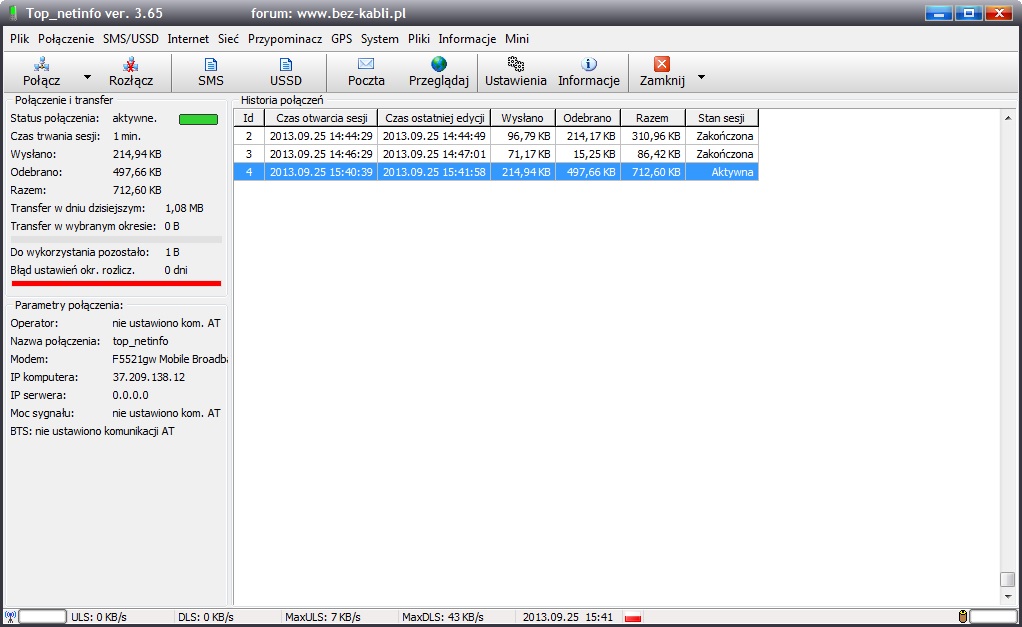The height and width of the screenshot is (627, 1022).
Task: Open the SMS toolbar icon
Action: pos(211,64)
